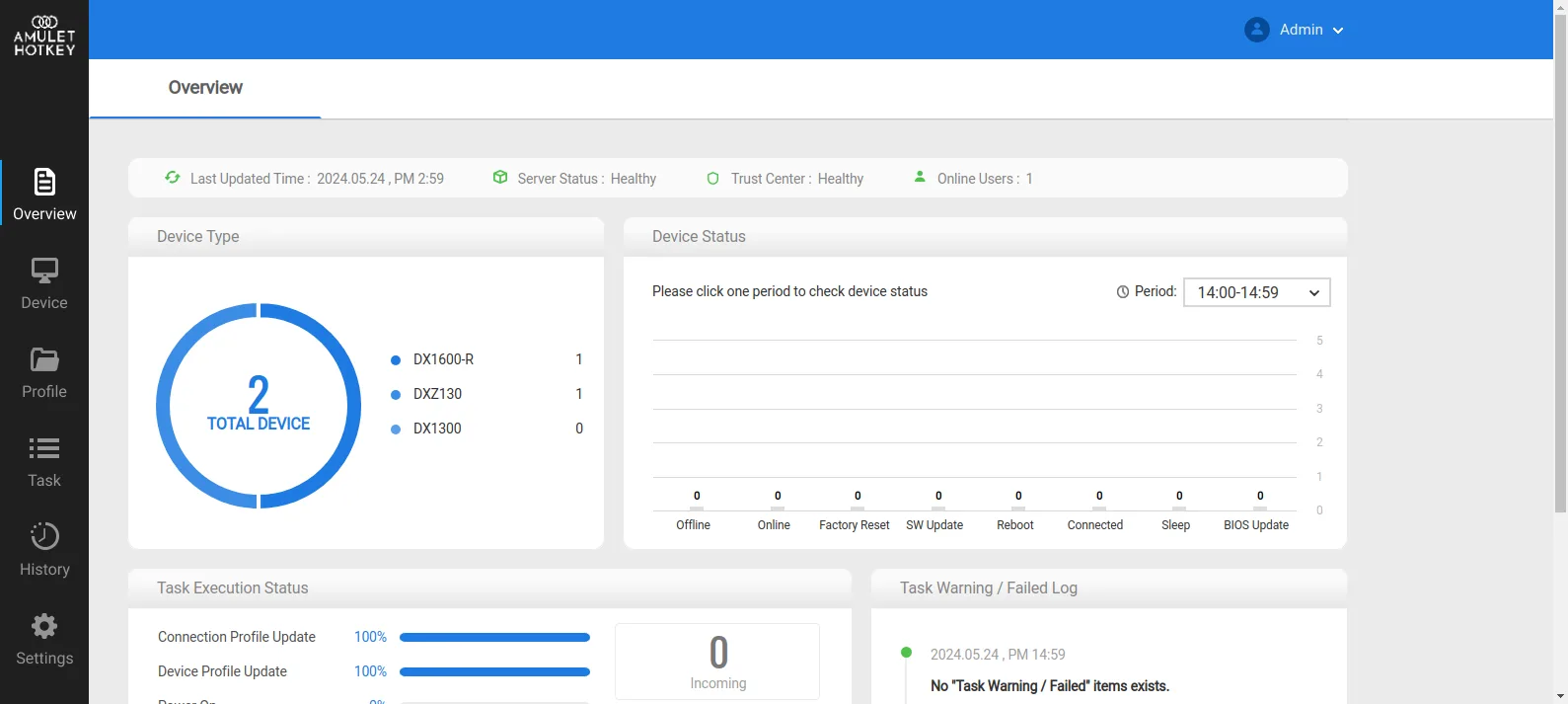The height and width of the screenshot is (704, 1568).
Task: Click the Total Device donut chart
Action: coord(259,406)
